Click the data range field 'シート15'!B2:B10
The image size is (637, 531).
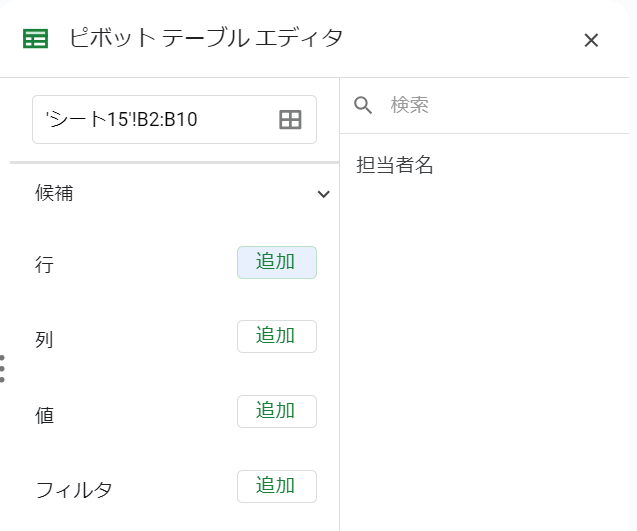coord(174,119)
